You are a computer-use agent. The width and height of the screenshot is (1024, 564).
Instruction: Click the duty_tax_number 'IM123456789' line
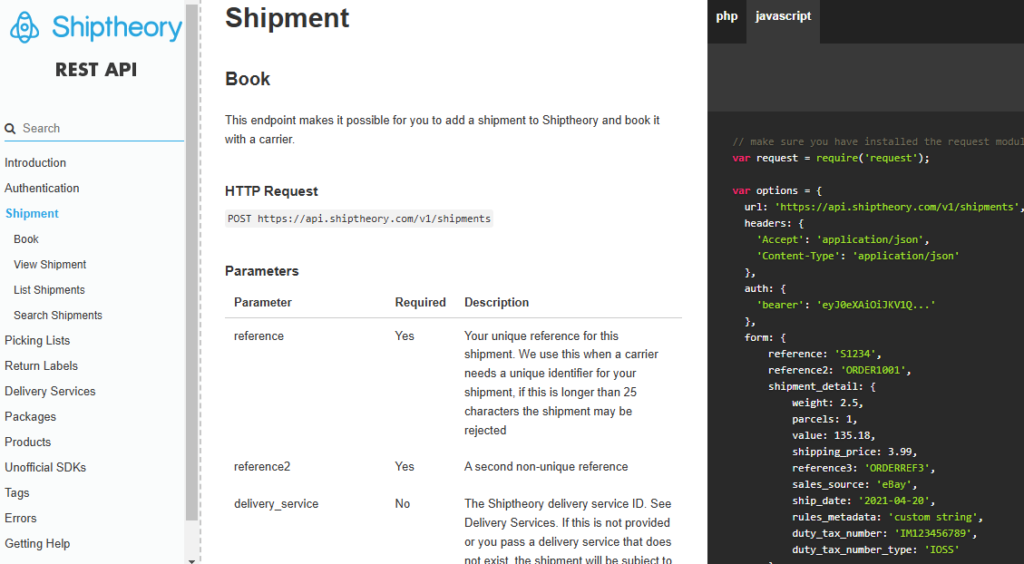pyautogui.click(x=884, y=533)
